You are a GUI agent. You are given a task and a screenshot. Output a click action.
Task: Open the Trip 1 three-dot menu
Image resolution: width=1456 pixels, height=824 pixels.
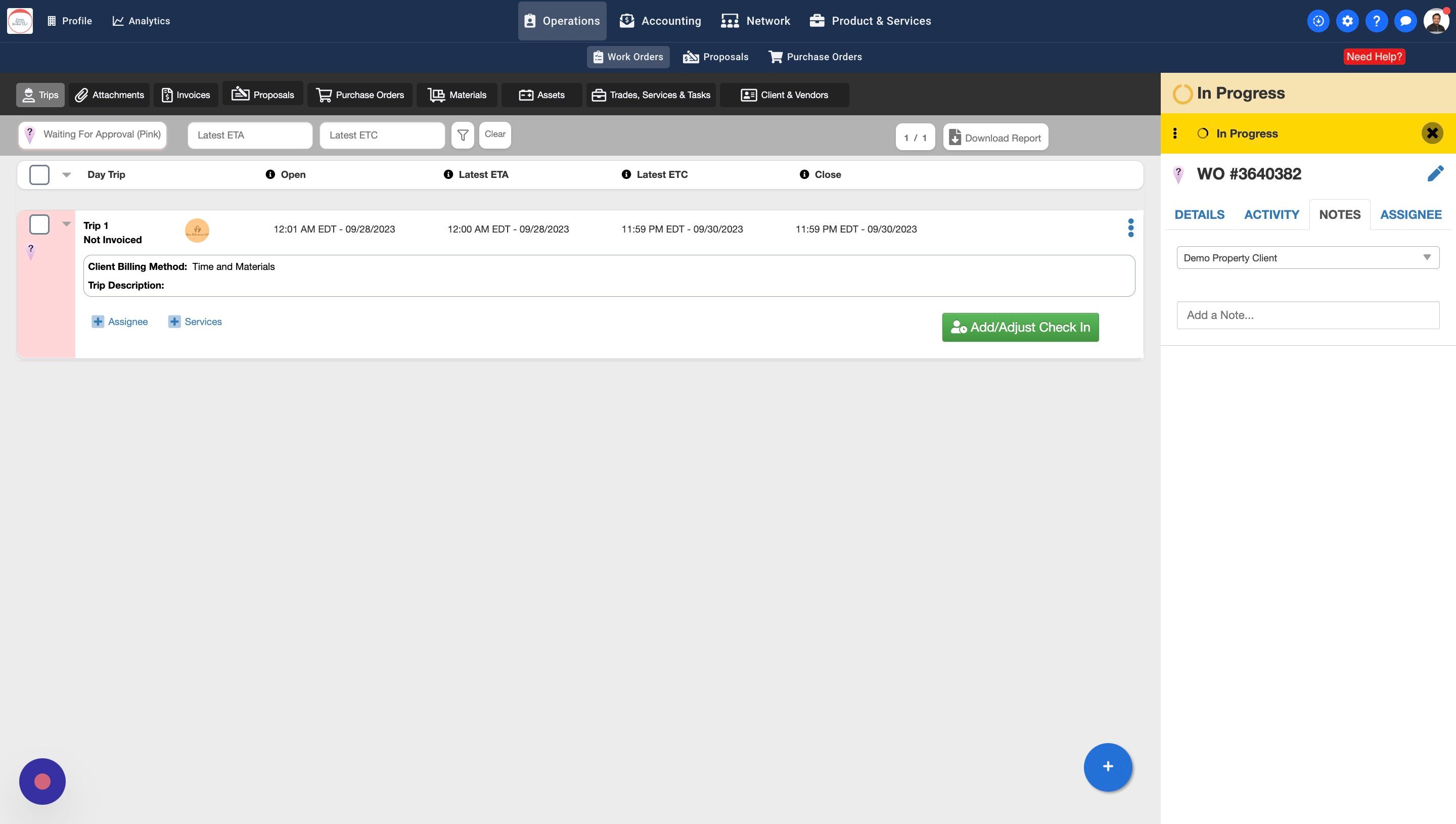[1130, 228]
